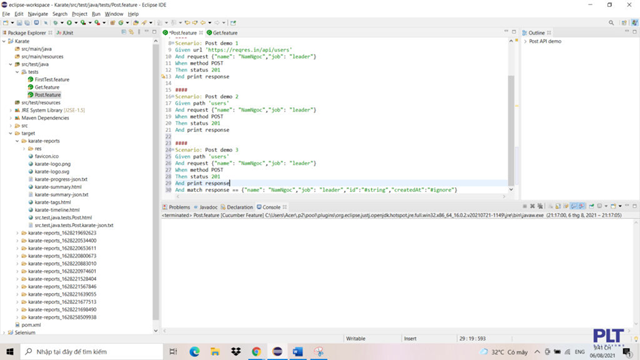
Task: Expand JRE System Library node
Action: pyautogui.click(x=11, y=110)
